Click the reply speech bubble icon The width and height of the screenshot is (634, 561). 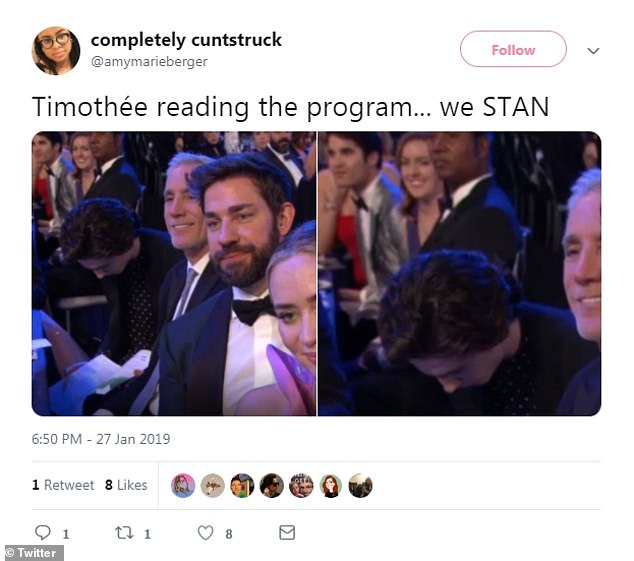(43, 532)
